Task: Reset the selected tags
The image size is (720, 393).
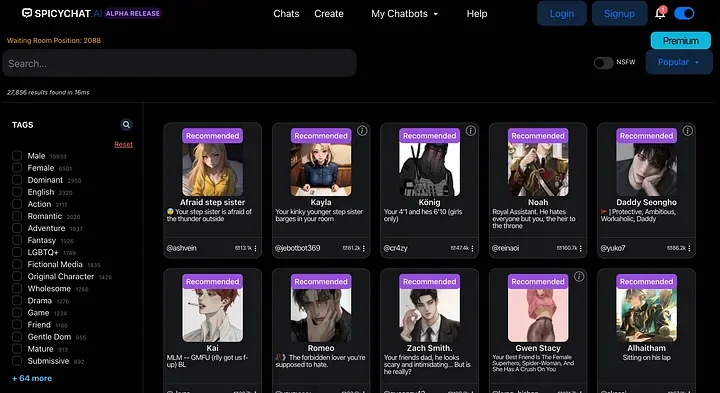Action: point(123,144)
